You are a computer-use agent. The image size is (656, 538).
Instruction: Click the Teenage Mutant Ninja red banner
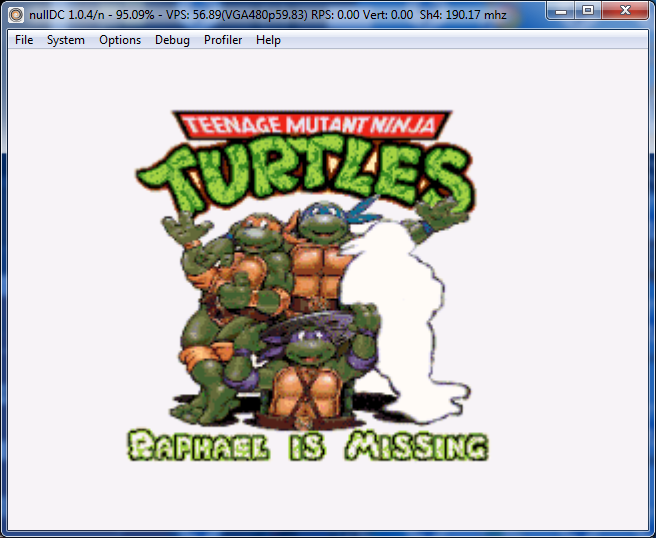click(x=312, y=125)
